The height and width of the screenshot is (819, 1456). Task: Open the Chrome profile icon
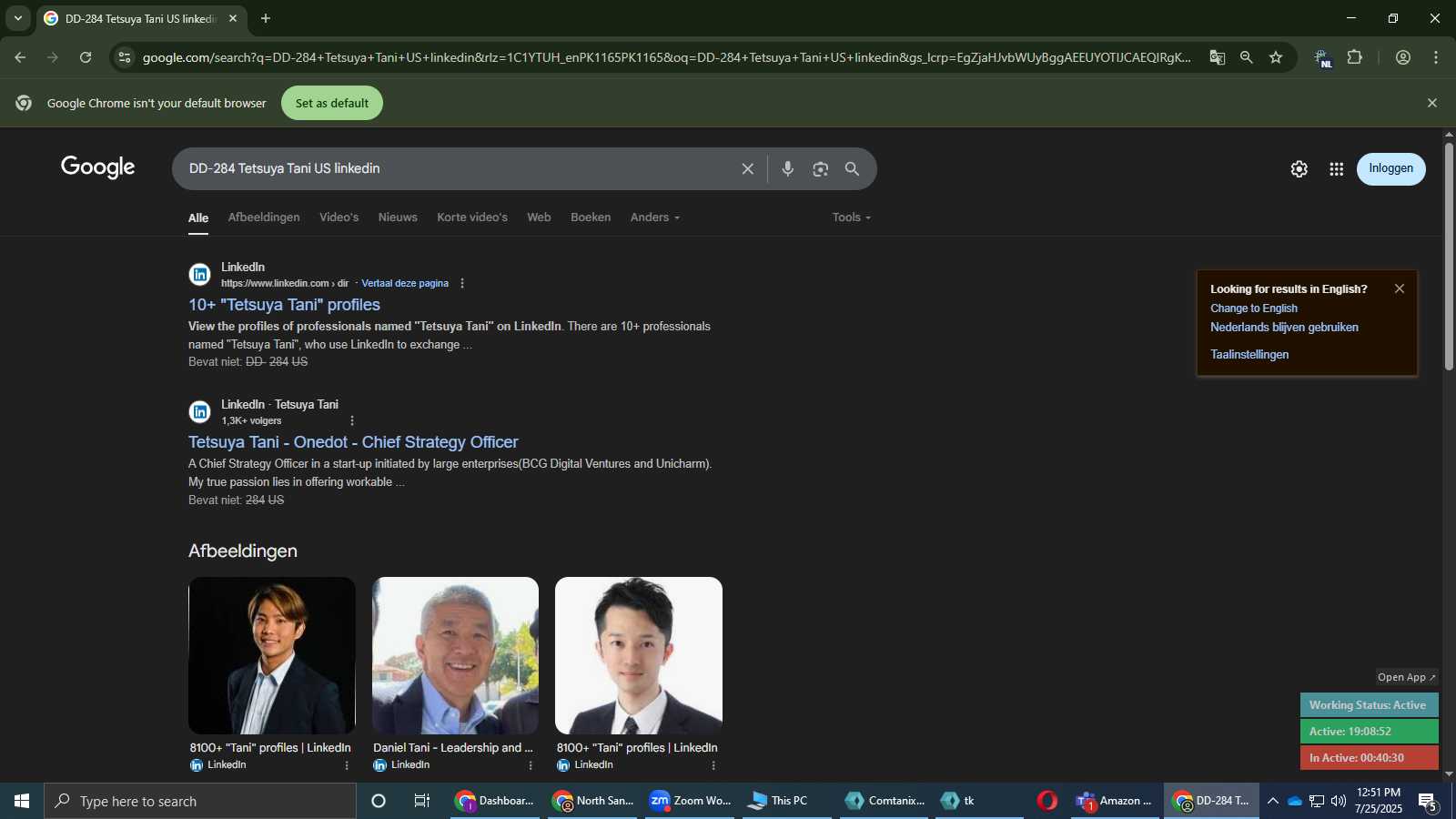(x=1402, y=57)
